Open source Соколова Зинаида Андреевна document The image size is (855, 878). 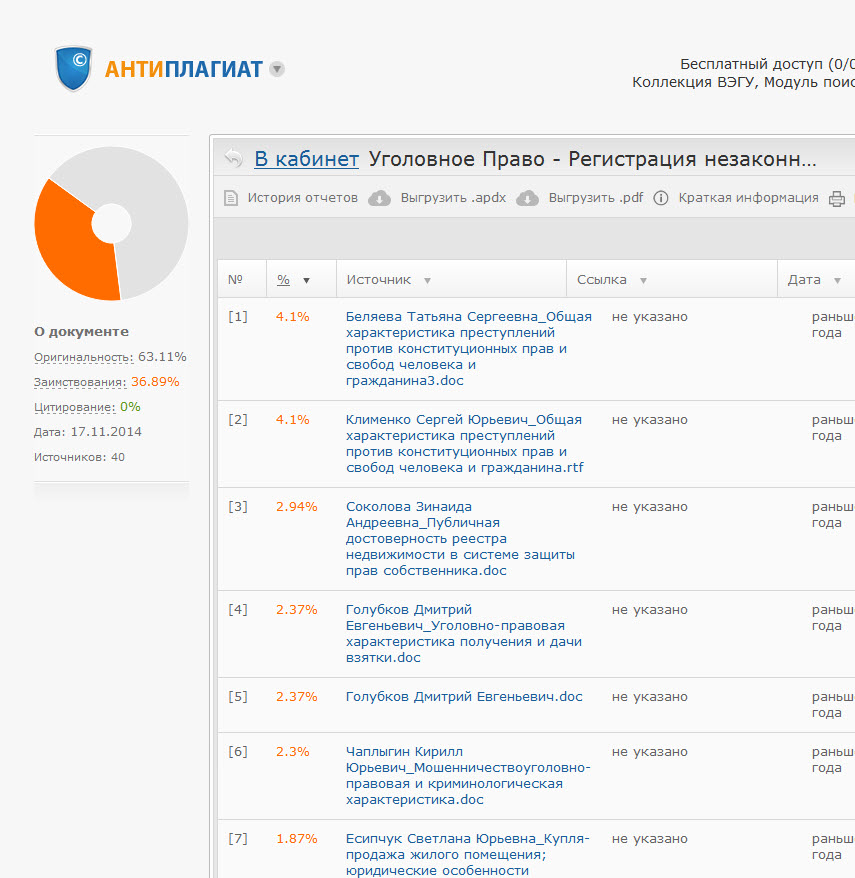click(460, 539)
